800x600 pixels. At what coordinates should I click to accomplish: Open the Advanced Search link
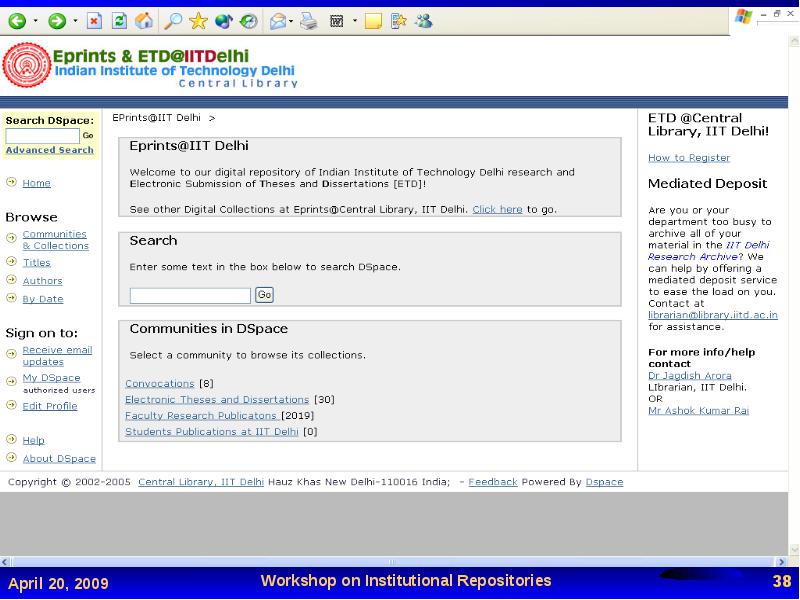[x=49, y=150]
